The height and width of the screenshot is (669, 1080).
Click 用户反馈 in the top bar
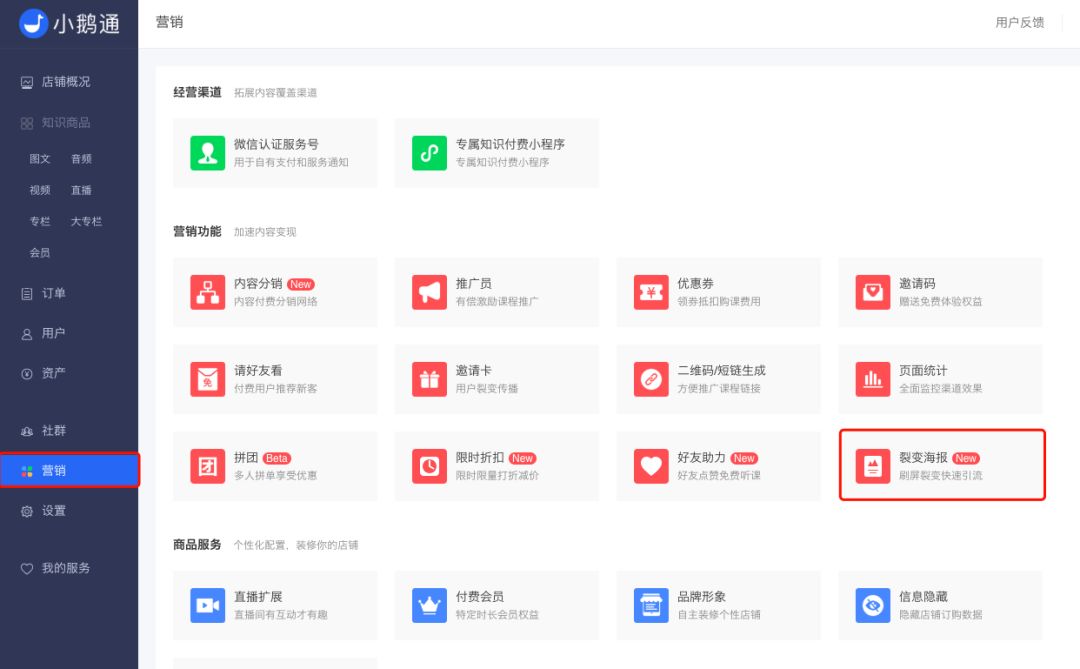1019,22
